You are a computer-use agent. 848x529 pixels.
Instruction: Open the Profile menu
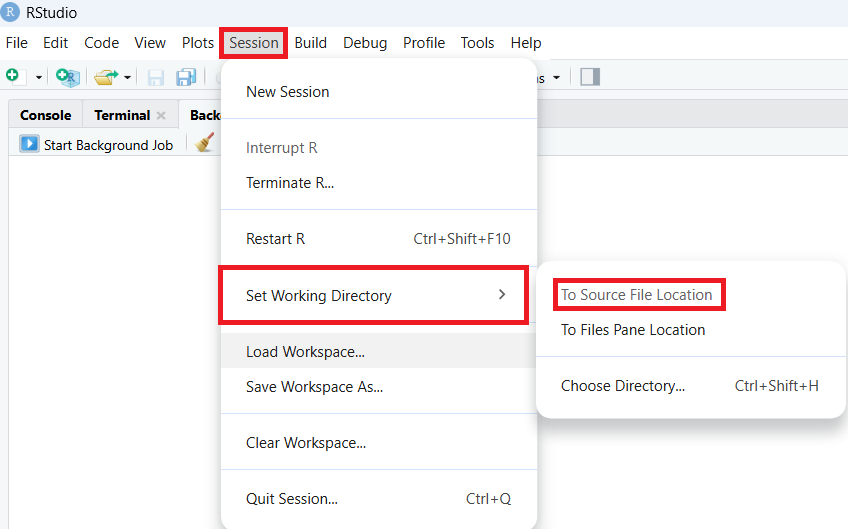[x=424, y=43]
